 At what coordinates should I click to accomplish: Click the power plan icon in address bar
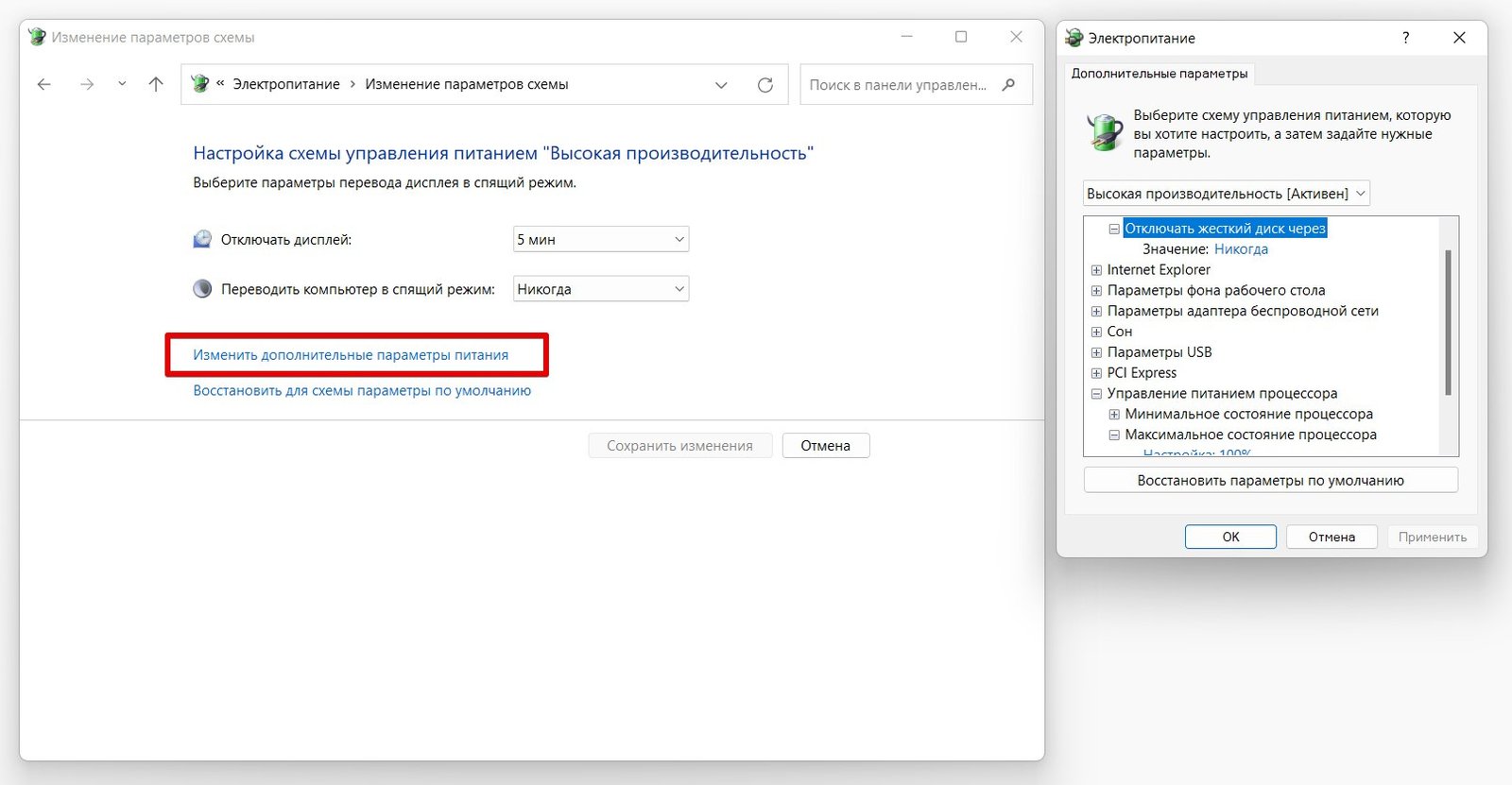pos(200,84)
